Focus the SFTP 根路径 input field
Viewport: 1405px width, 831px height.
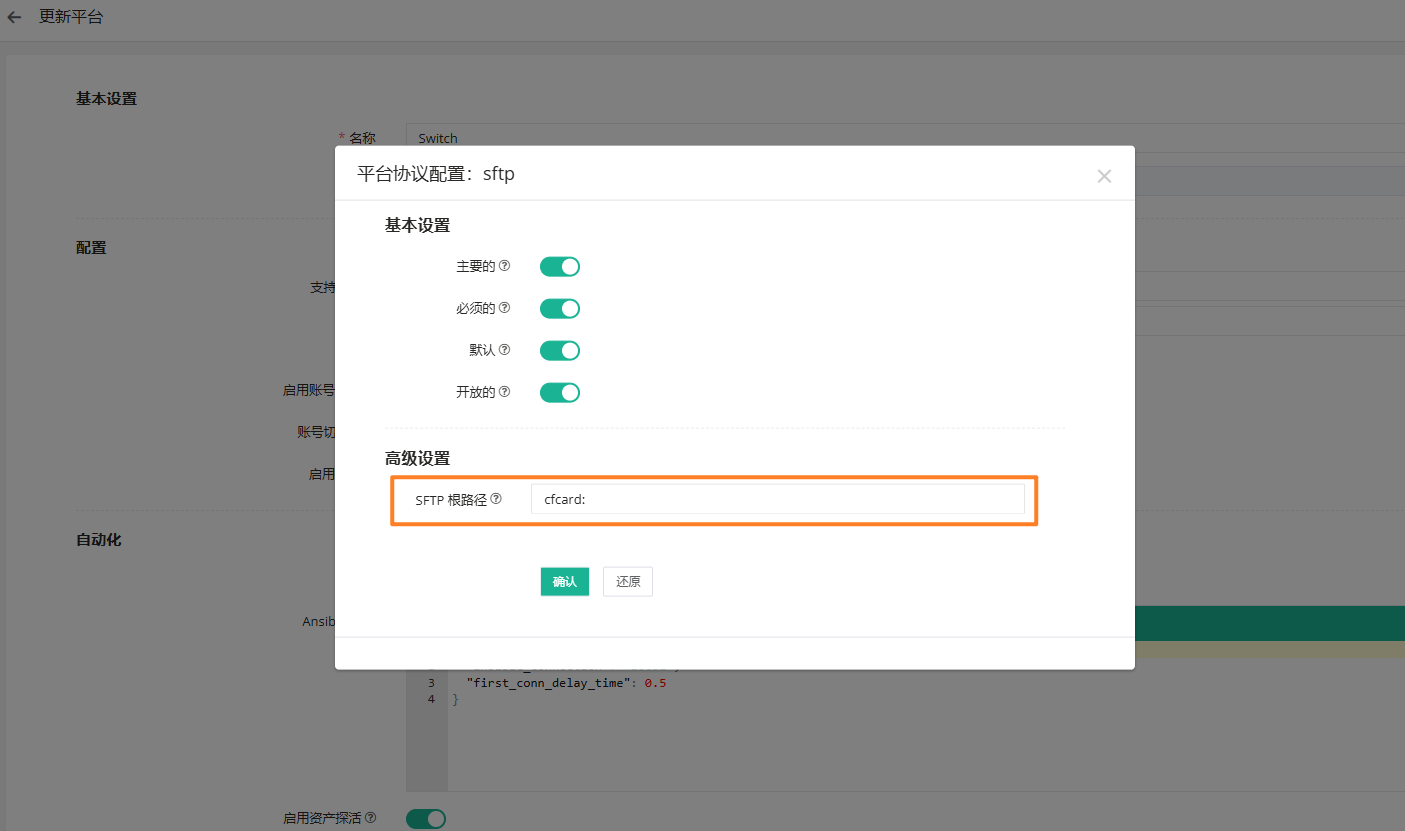click(778, 499)
